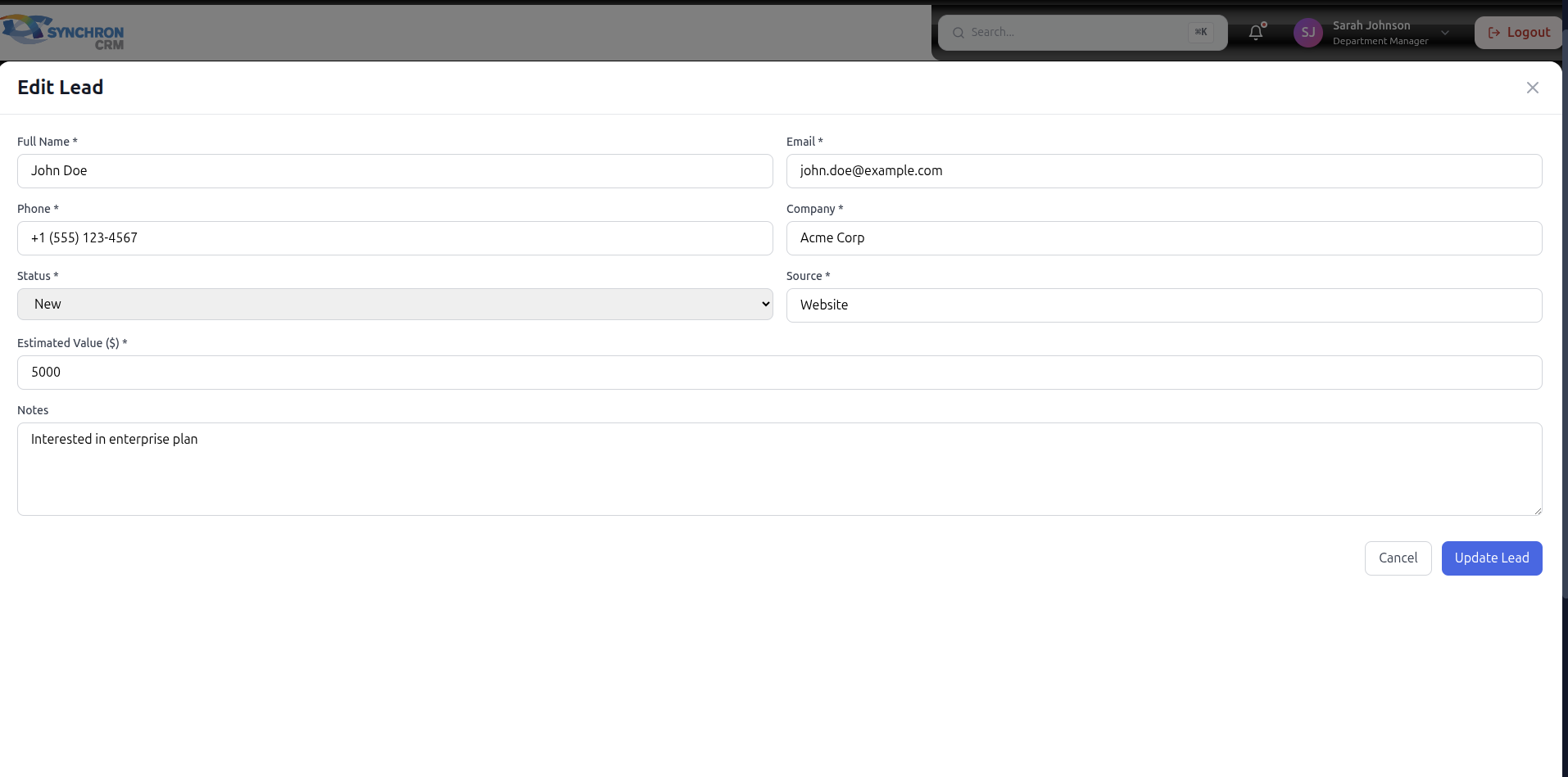1568x777 pixels.
Task: Click the SJ user avatar
Action: click(1307, 33)
